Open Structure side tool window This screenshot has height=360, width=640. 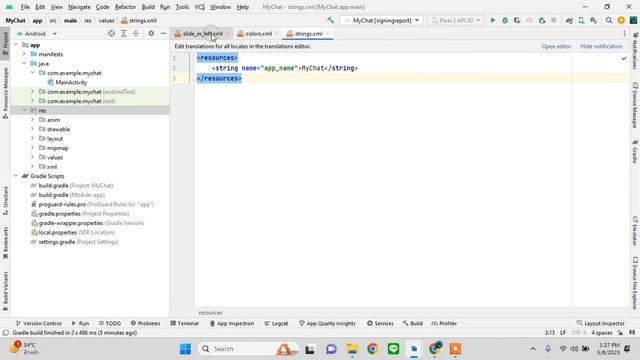click(5, 200)
